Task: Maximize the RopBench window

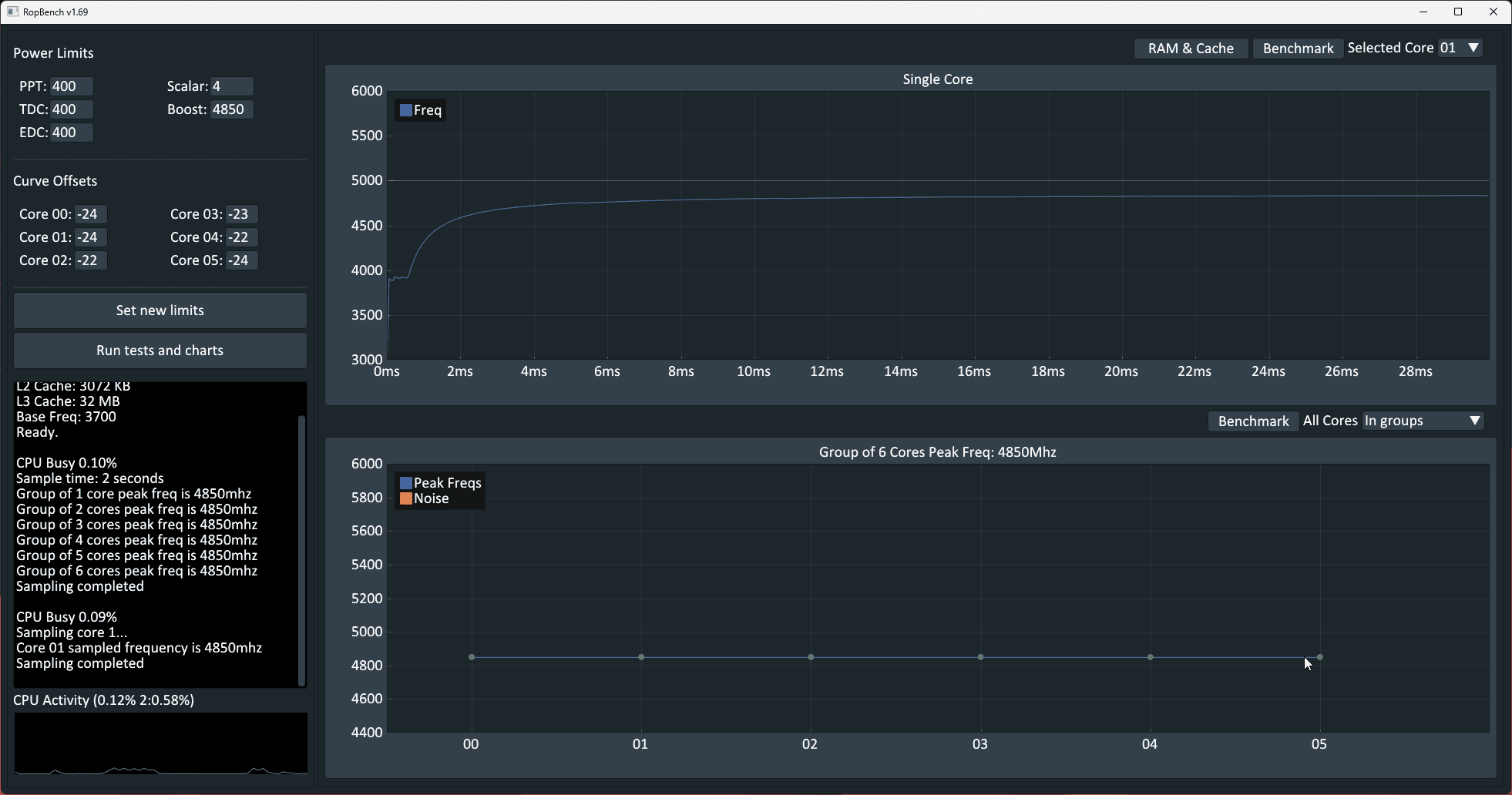Action: (x=1458, y=12)
